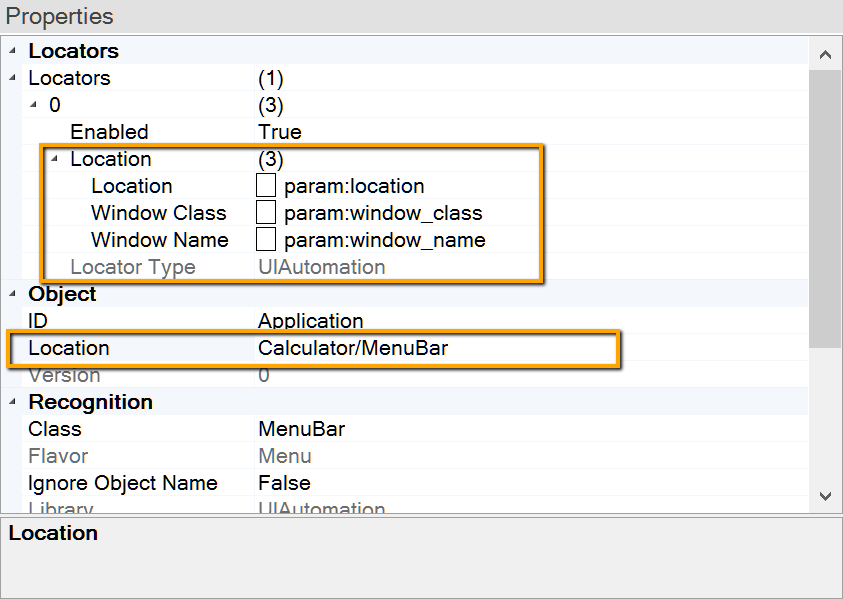Collapse the locator item 0 node
This screenshot has height=599, width=843.
tap(33, 105)
